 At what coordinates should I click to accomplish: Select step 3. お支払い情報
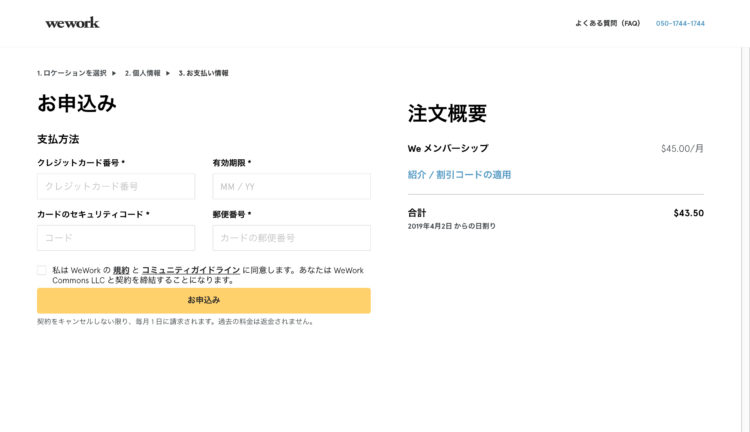(203, 73)
